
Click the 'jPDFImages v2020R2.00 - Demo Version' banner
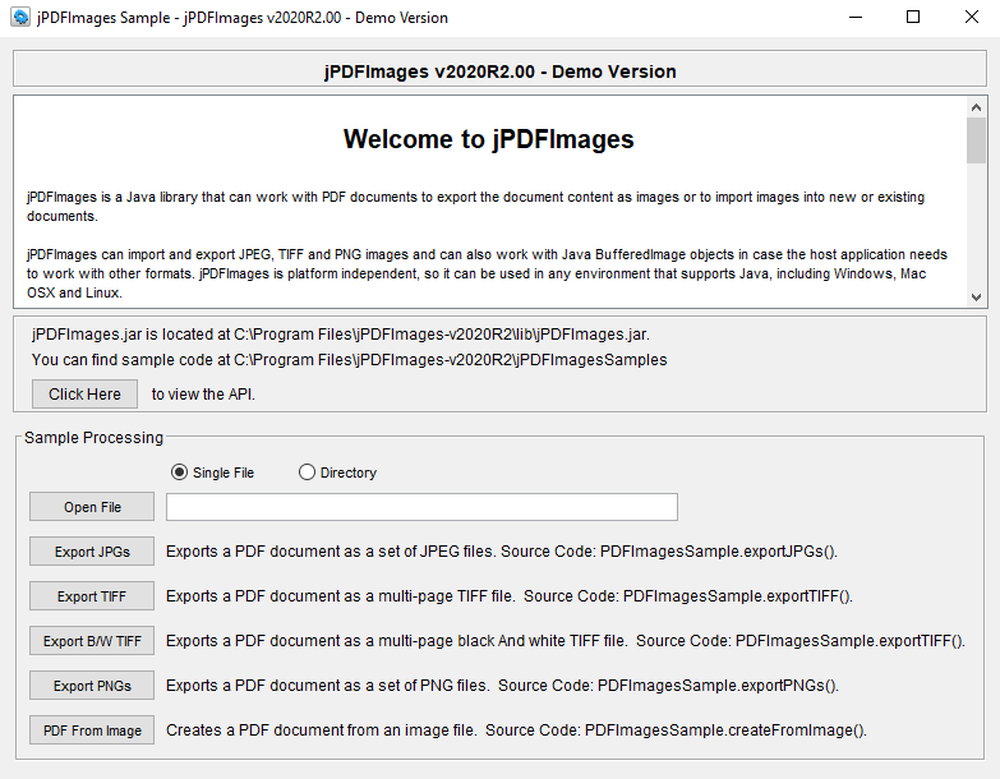pos(500,71)
